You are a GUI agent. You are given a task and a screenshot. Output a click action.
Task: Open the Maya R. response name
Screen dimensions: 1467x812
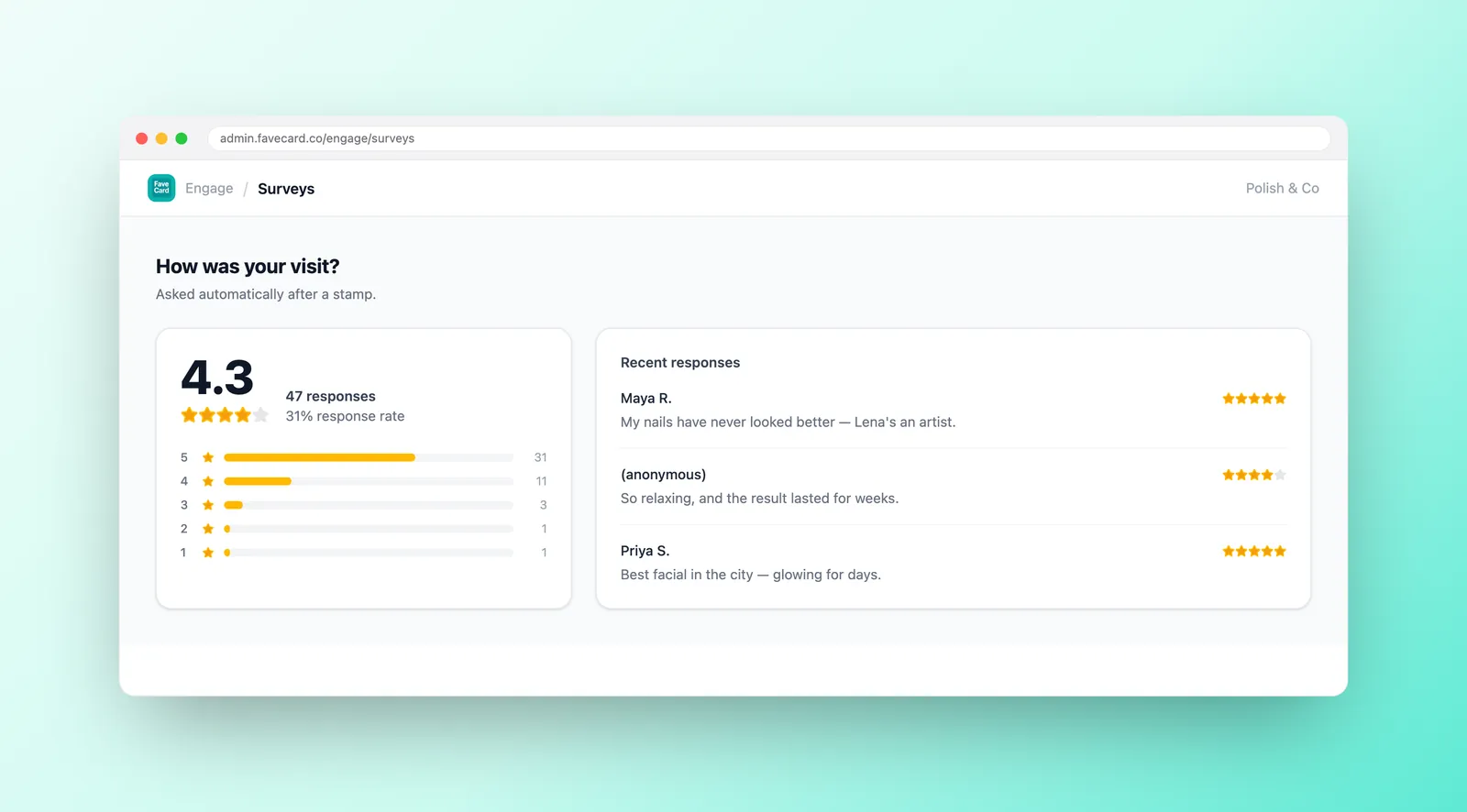pos(646,399)
